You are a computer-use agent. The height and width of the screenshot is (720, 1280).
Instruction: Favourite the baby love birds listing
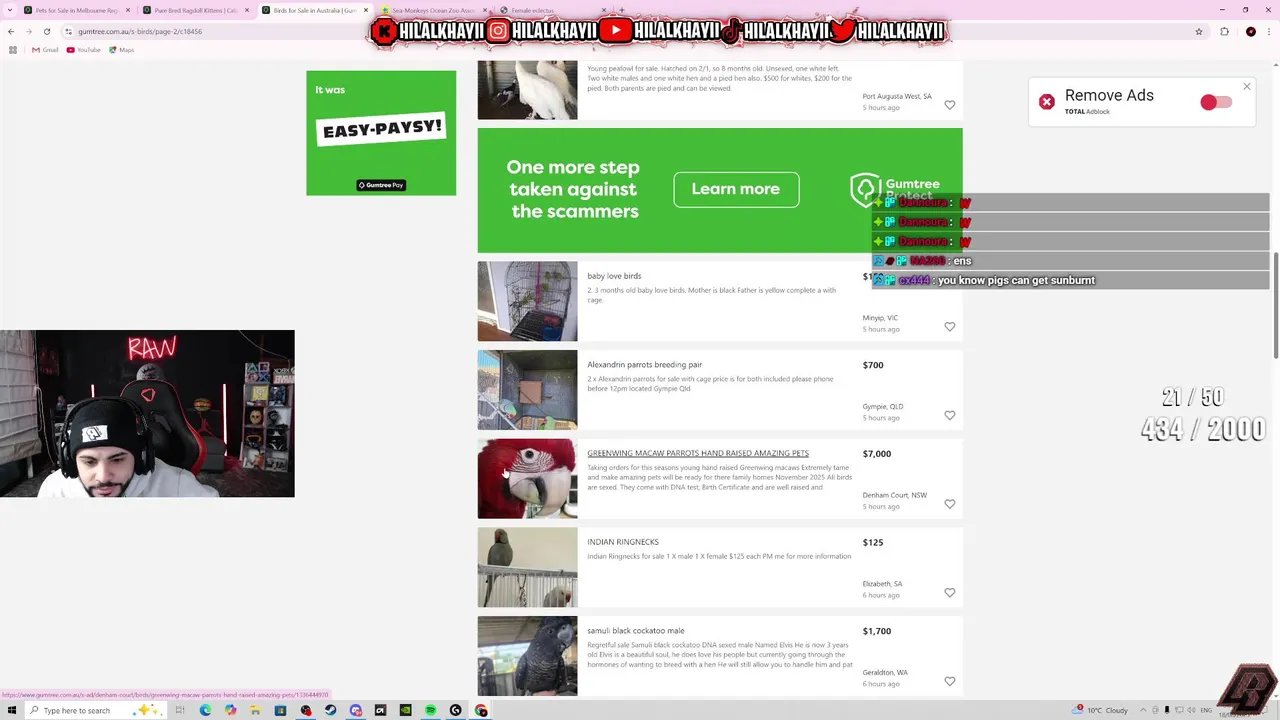click(x=949, y=327)
